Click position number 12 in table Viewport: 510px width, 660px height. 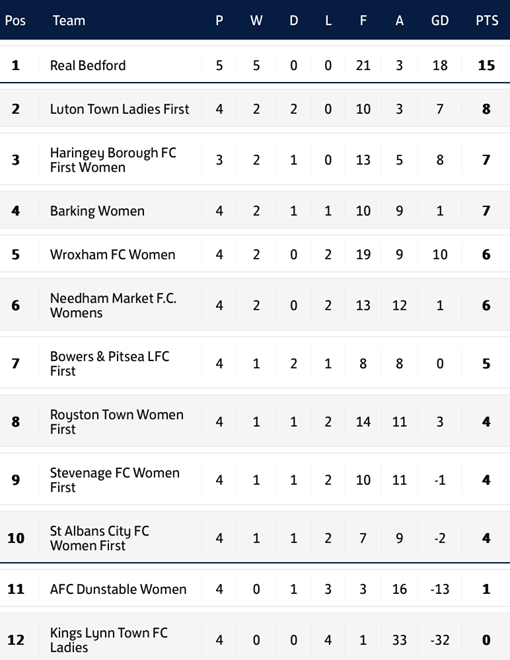coord(16,640)
